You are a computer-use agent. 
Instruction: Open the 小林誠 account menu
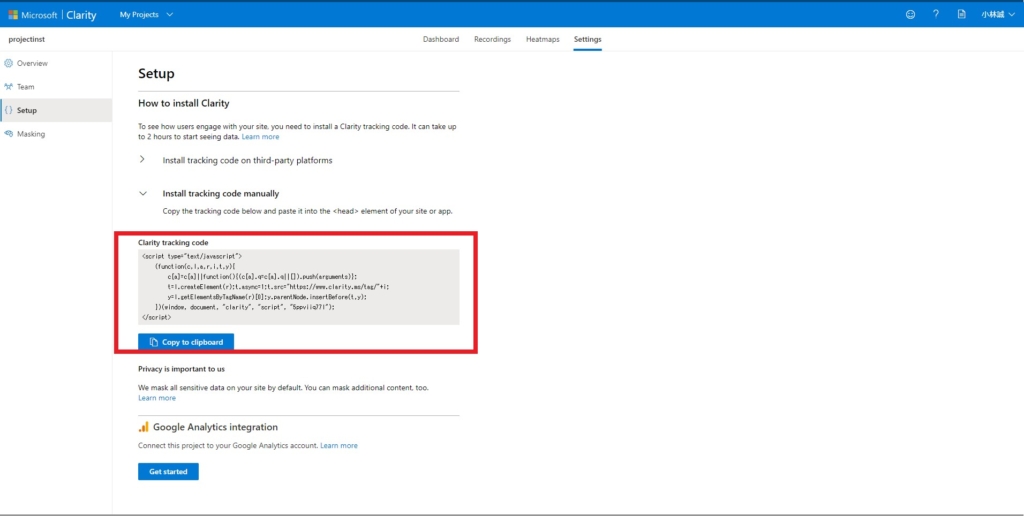998,14
